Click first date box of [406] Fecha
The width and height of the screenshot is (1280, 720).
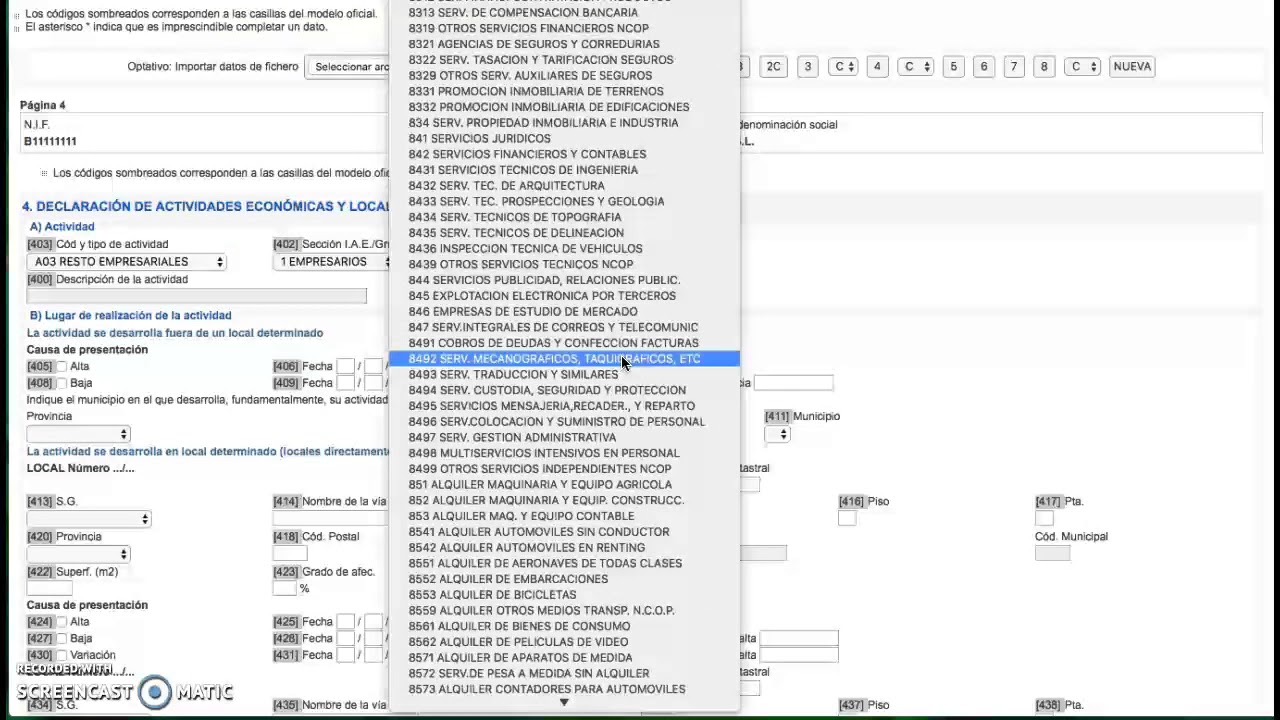coord(346,367)
